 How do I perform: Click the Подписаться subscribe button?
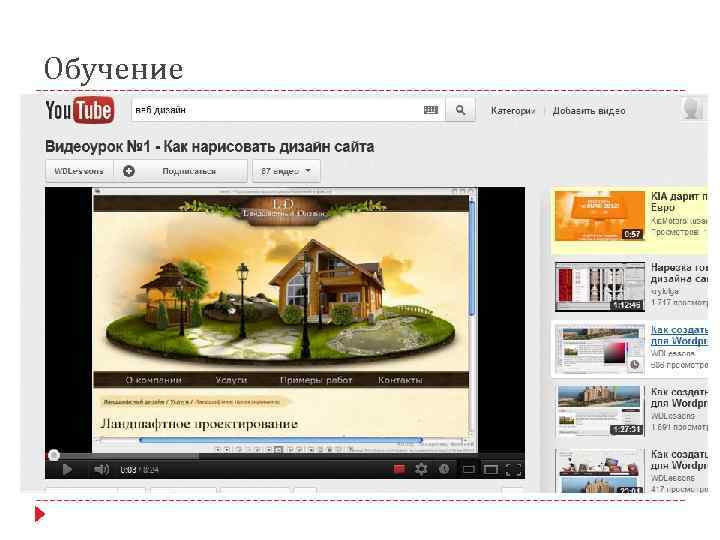180,171
